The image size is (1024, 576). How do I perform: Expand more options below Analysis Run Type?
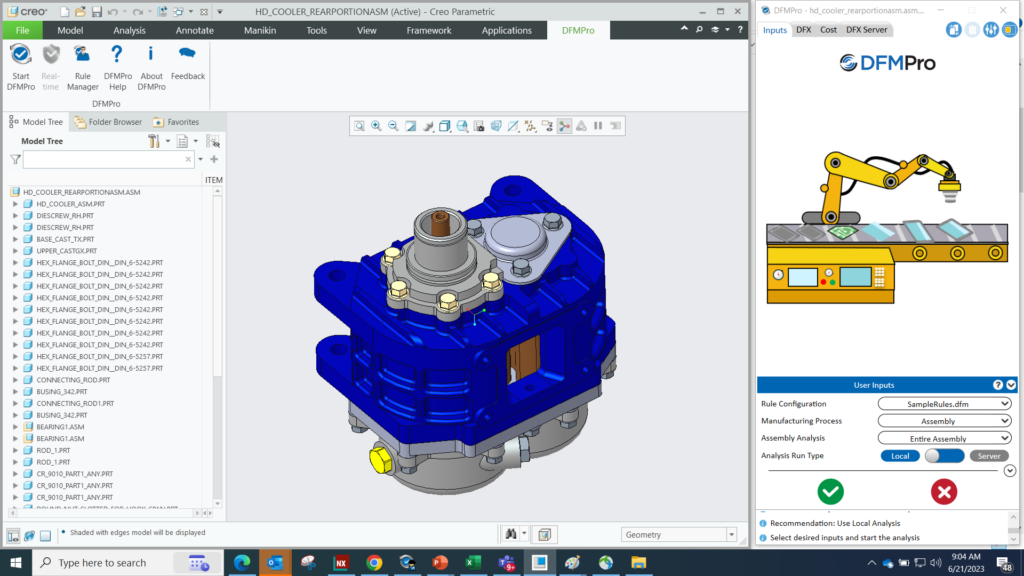click(x=1010, y=471)
